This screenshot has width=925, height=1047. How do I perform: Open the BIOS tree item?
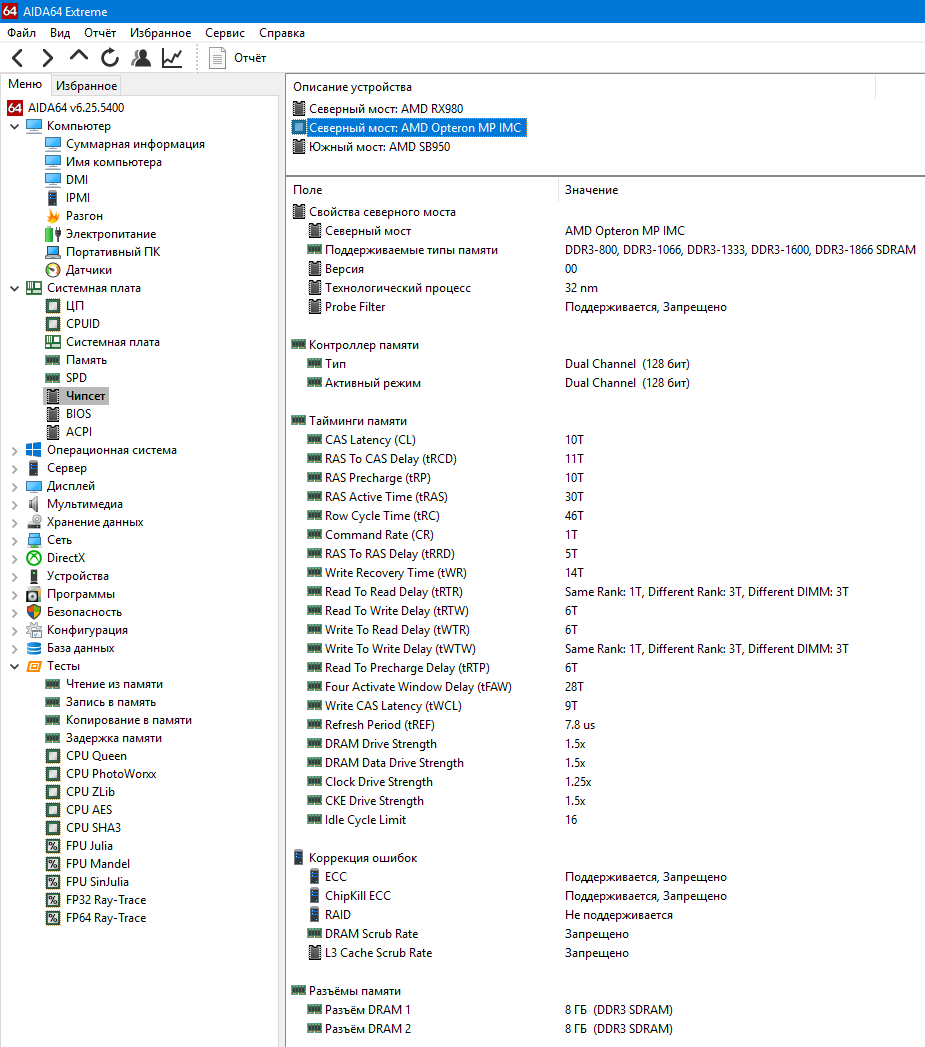tap(78, 414)
